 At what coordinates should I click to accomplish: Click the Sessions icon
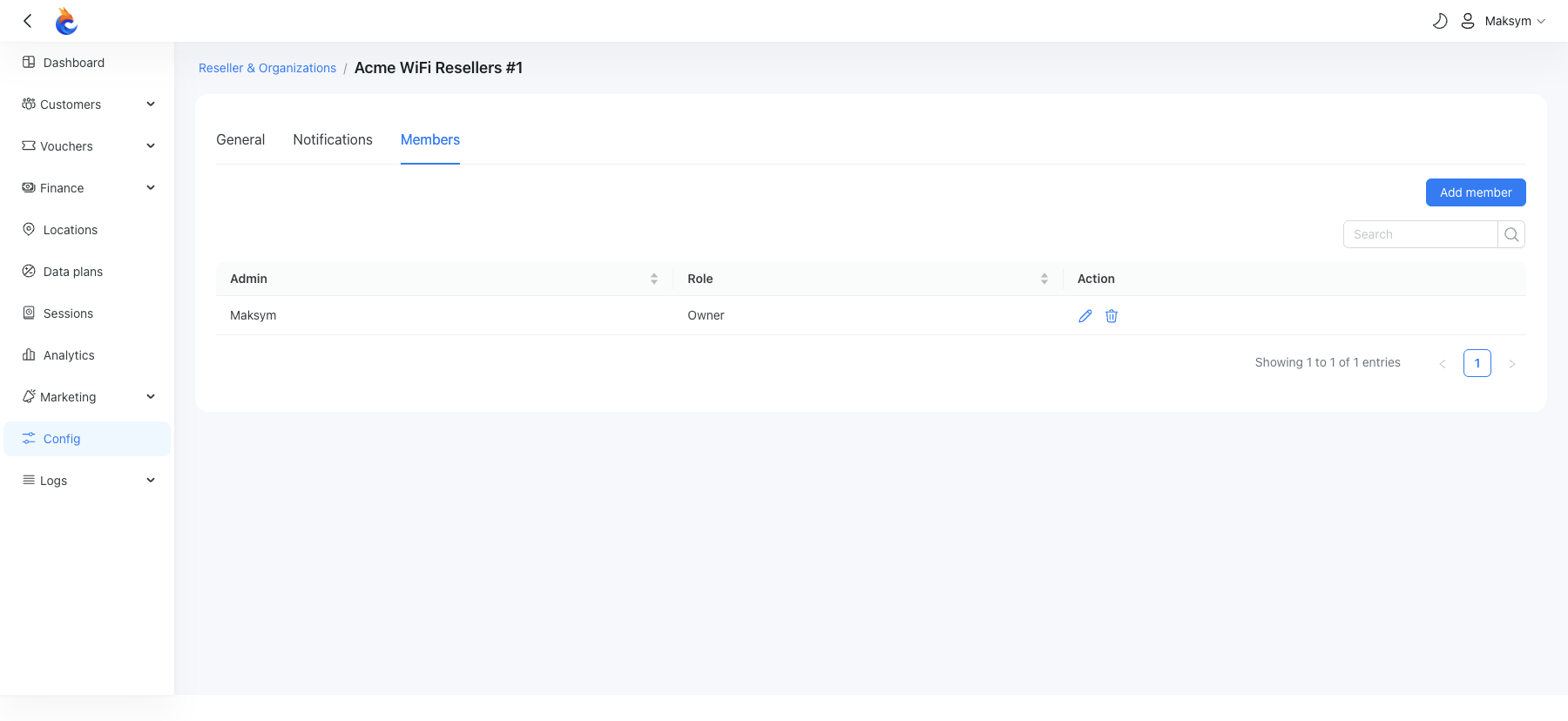pyautogui.click(x=29, y=313)
